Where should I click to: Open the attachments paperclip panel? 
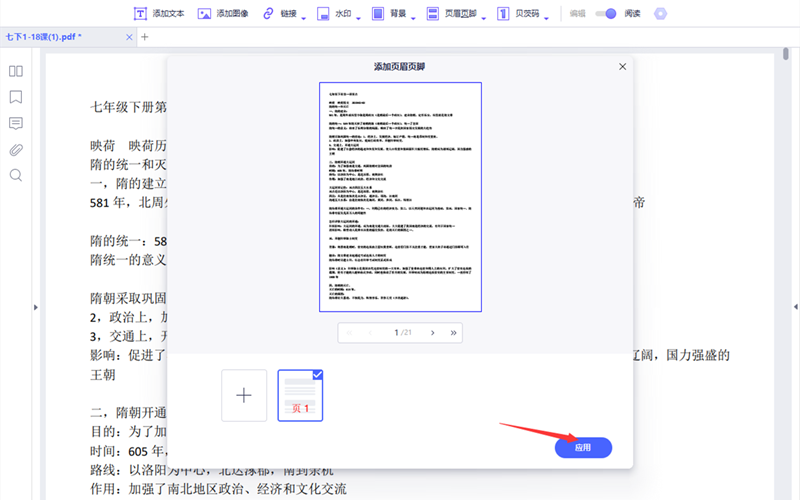(x=16, y=150)
